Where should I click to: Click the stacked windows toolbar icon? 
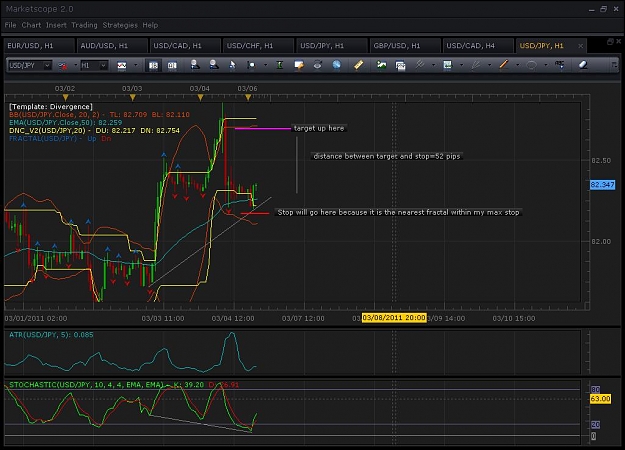pos(400,65)
